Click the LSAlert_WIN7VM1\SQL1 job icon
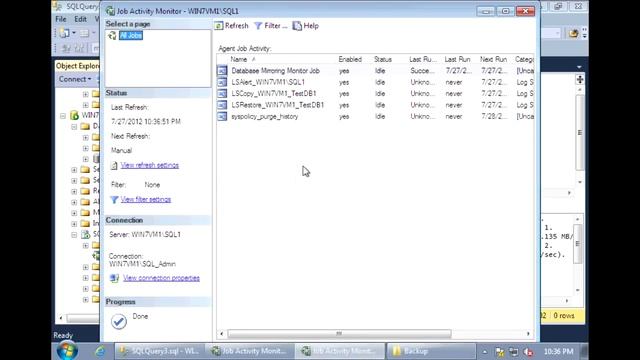This screenshot has height=360, width=640. click(x=222, y=82)
